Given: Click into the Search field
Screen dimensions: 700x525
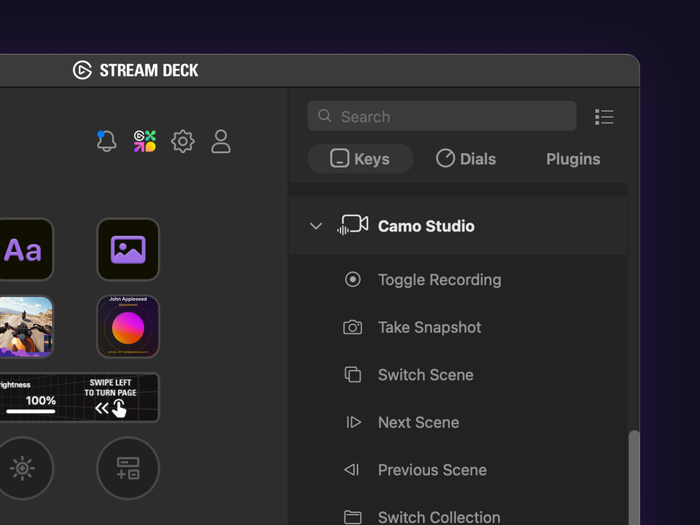Looking at the screenshot, I should click(x=442, y=116).
